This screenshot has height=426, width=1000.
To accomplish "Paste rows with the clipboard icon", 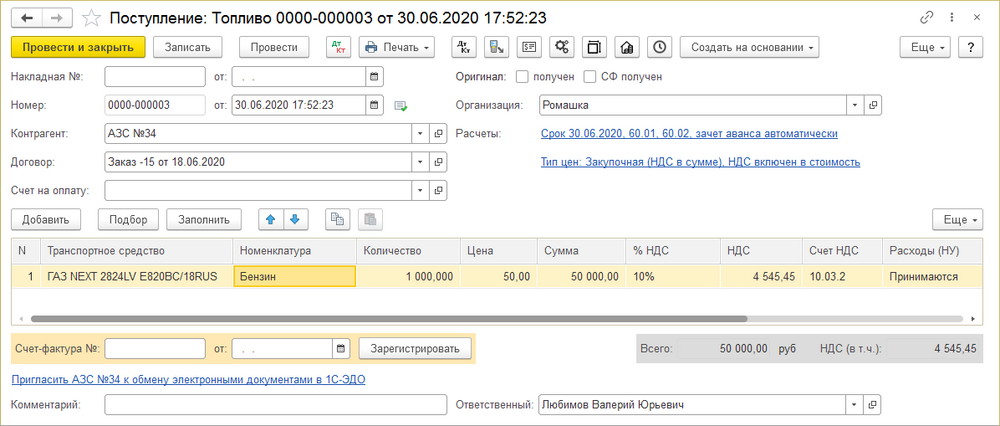I will (x=370, y=219).
